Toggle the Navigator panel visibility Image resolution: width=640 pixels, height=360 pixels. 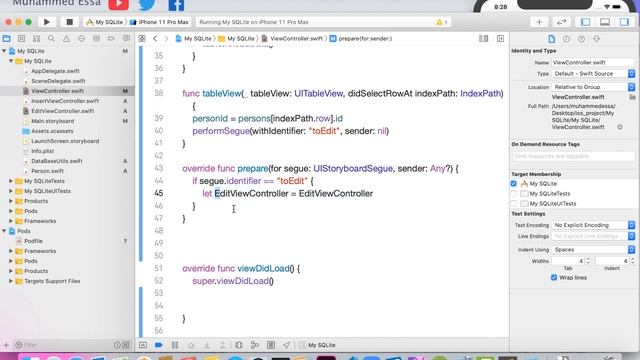click(585, 22)
